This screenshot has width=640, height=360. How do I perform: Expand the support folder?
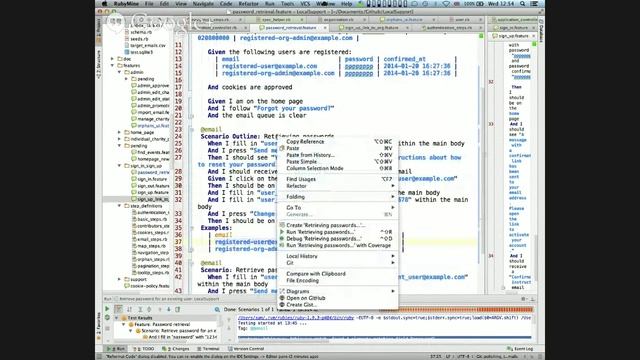point(119,279)
